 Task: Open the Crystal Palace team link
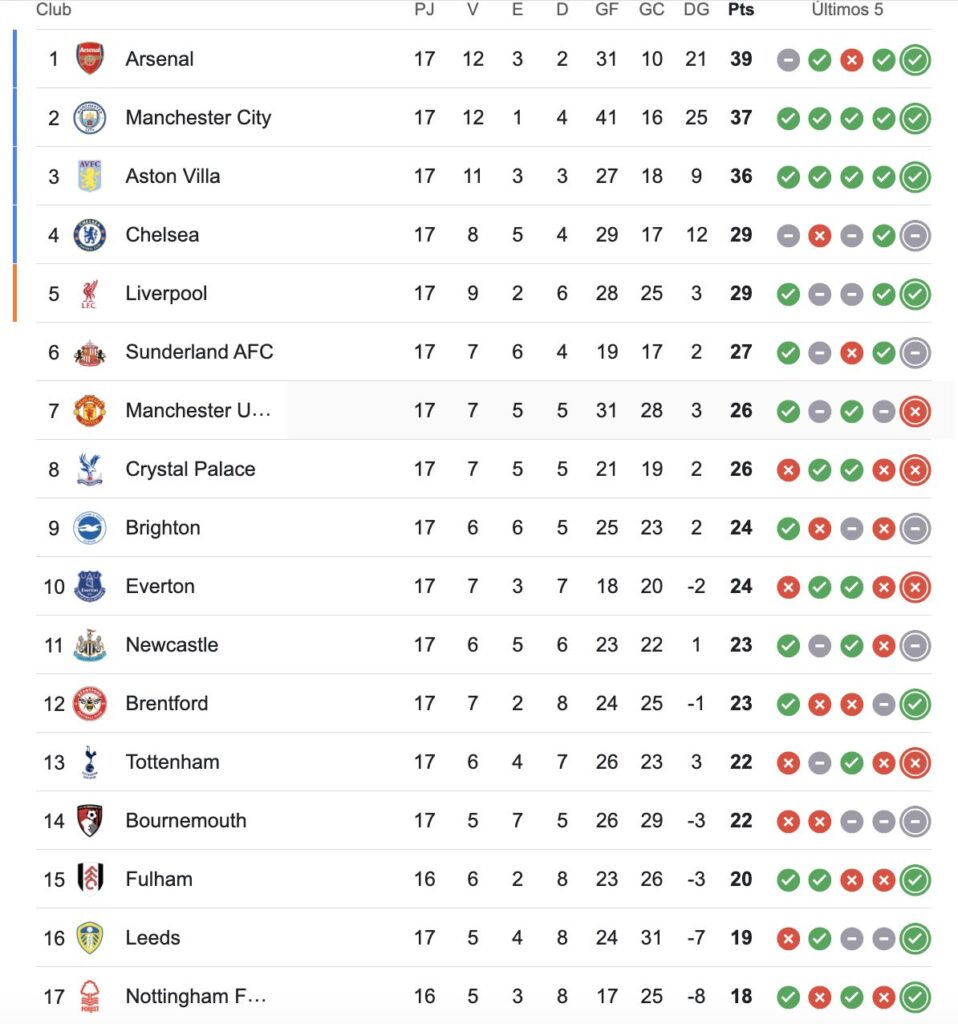coord(190,469)
